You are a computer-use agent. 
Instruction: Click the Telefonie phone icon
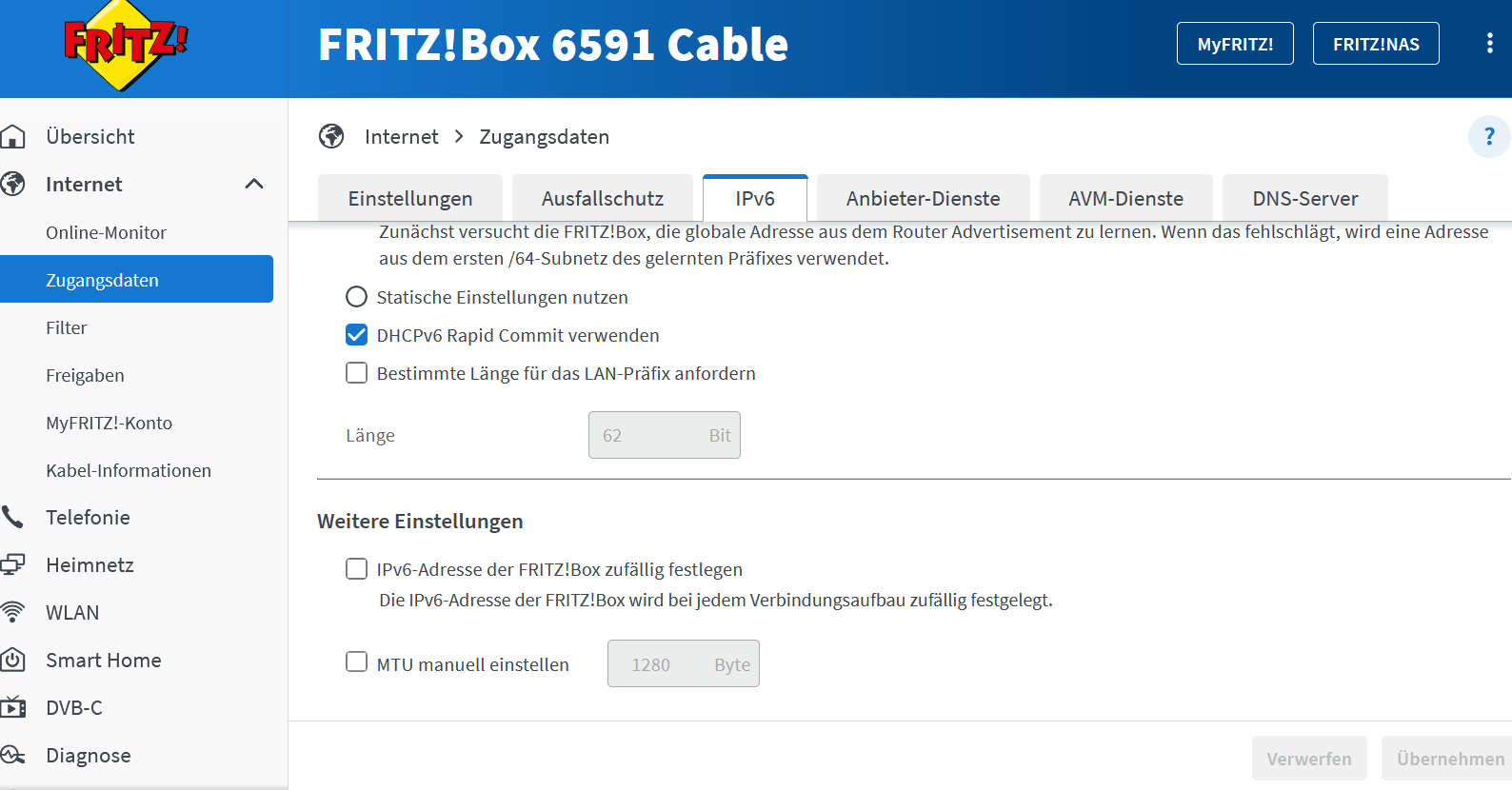(13, 518)
